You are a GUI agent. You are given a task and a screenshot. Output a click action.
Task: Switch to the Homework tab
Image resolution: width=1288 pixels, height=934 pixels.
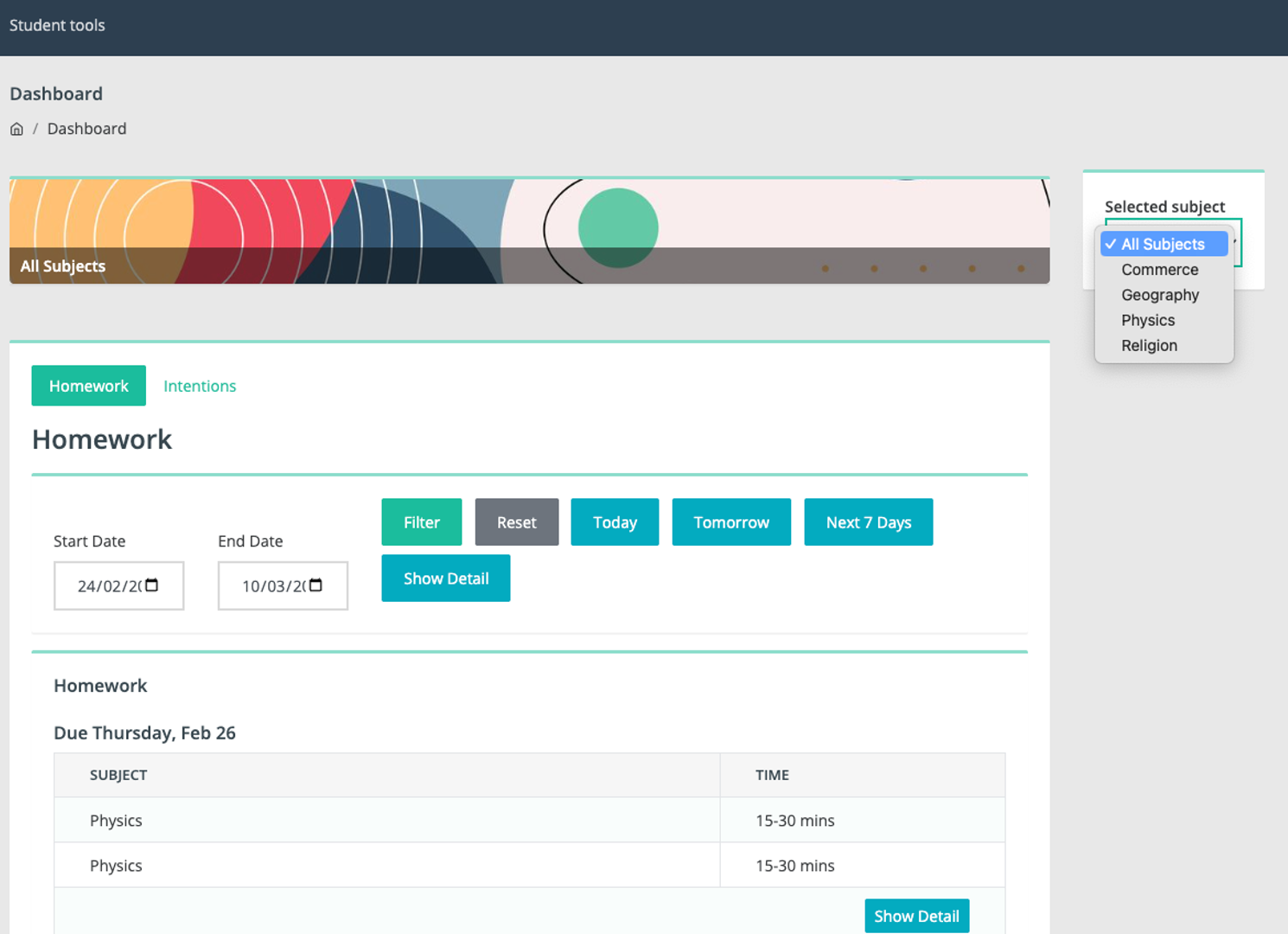click(88, 386)
